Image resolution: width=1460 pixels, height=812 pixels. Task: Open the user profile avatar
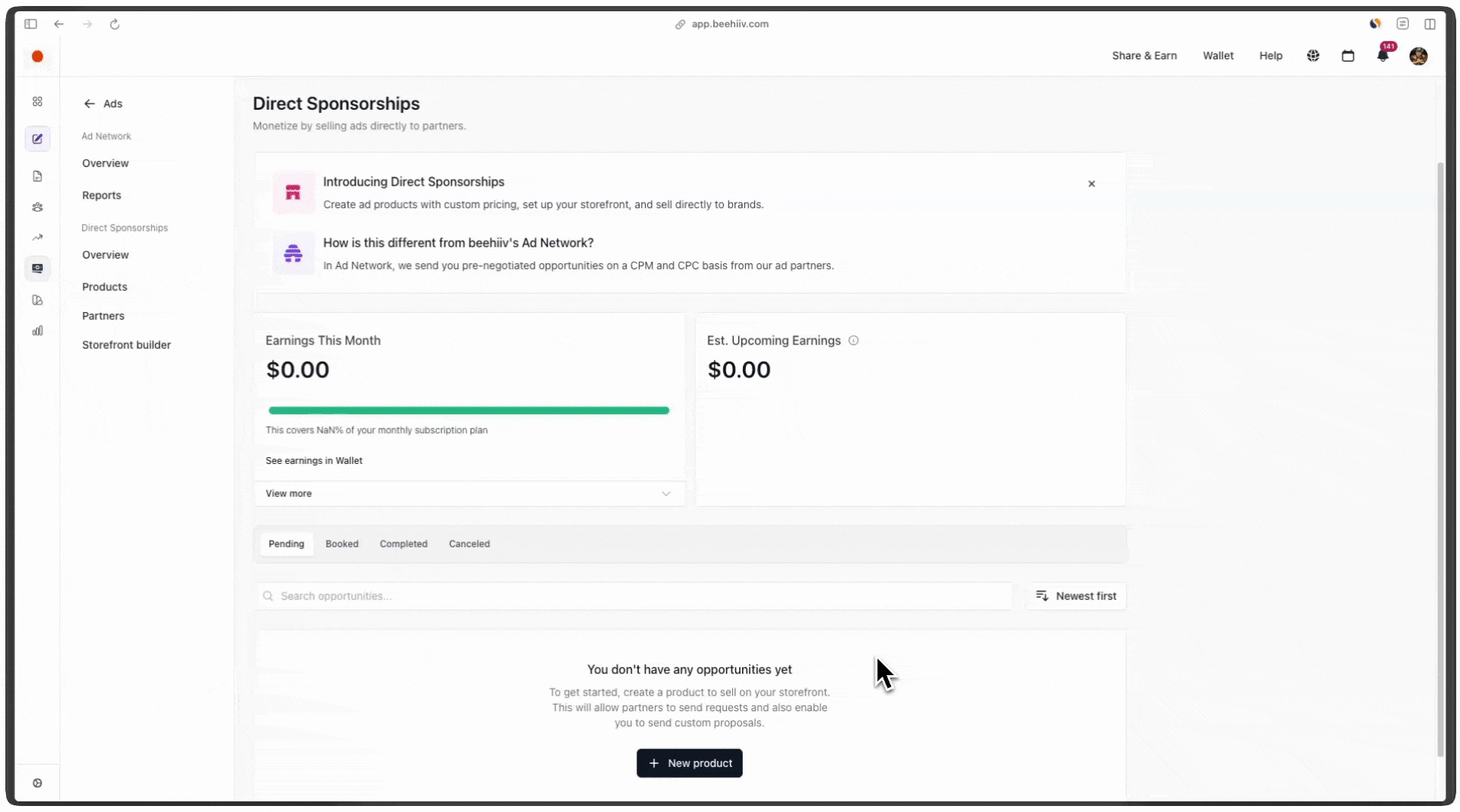(1419, 56)
